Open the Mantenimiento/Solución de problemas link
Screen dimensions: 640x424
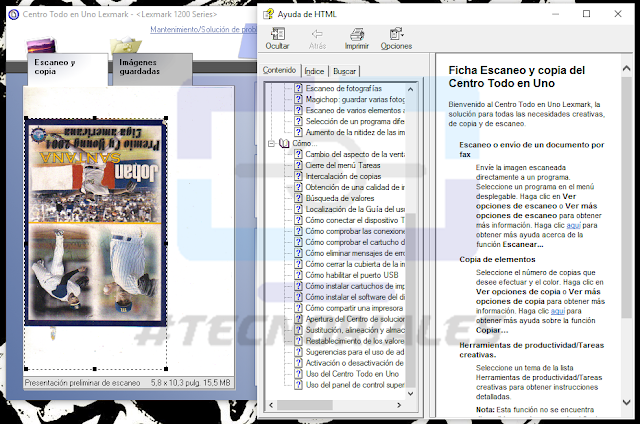[x=203, y=29]
